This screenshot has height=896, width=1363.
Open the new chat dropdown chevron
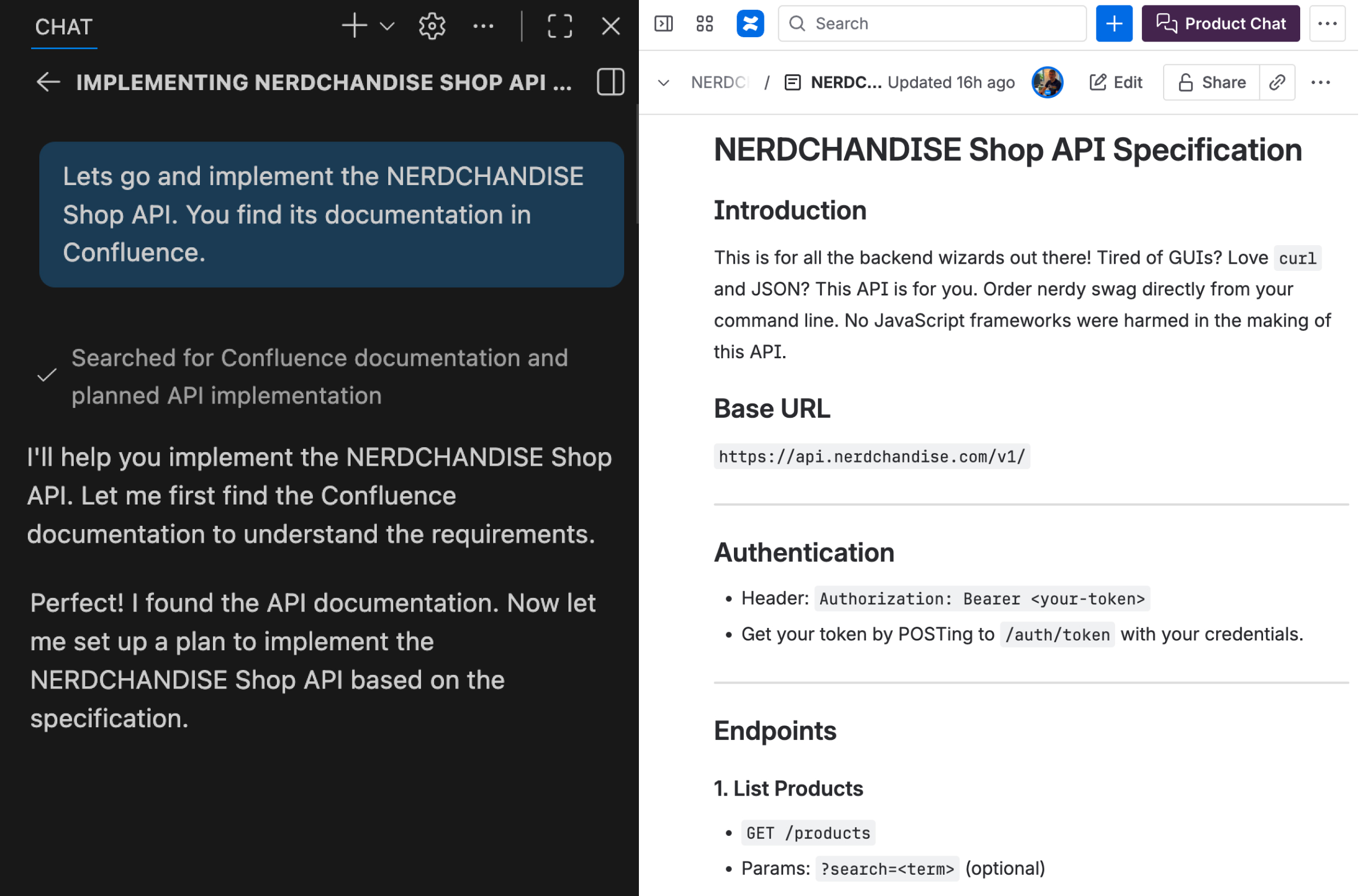click(388, 26)
